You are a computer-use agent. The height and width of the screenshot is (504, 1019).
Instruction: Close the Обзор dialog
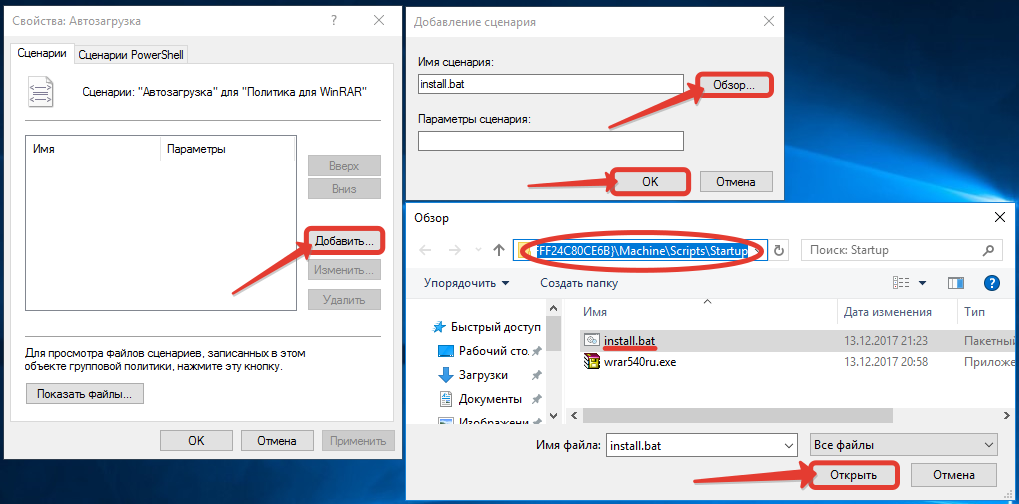coord(999,218)
